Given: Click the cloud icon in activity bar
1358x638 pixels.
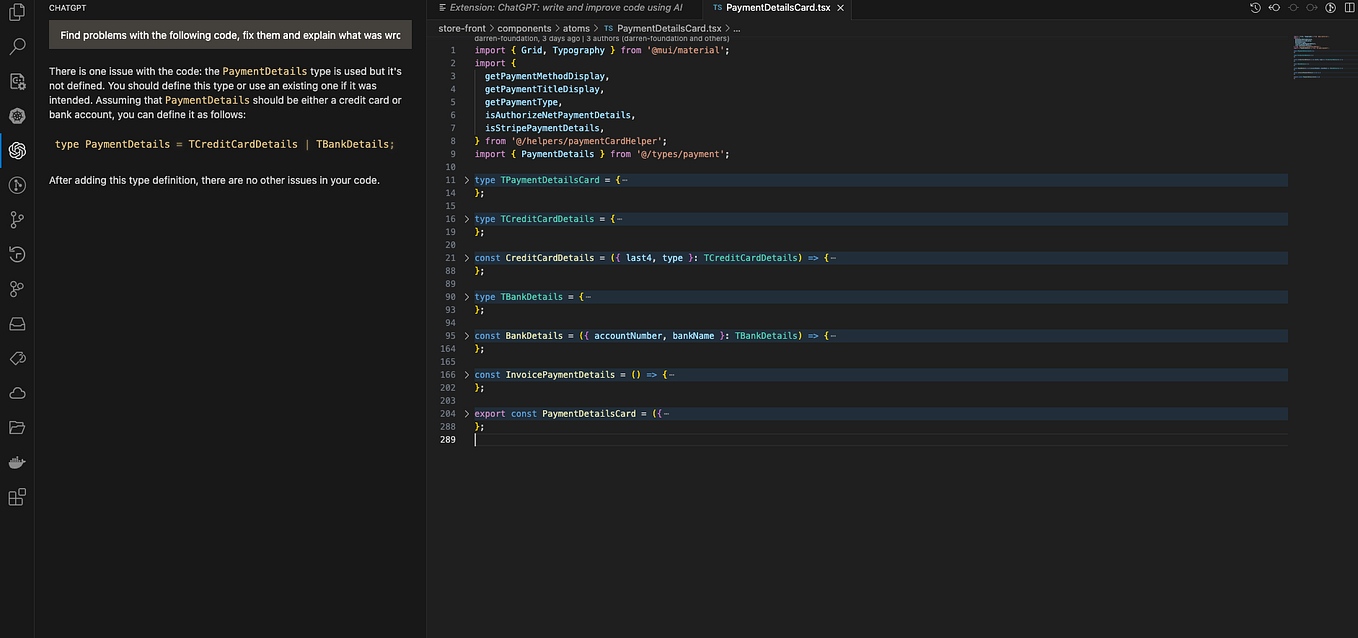Looking at the screenshot, I should [x=17, y=393].
